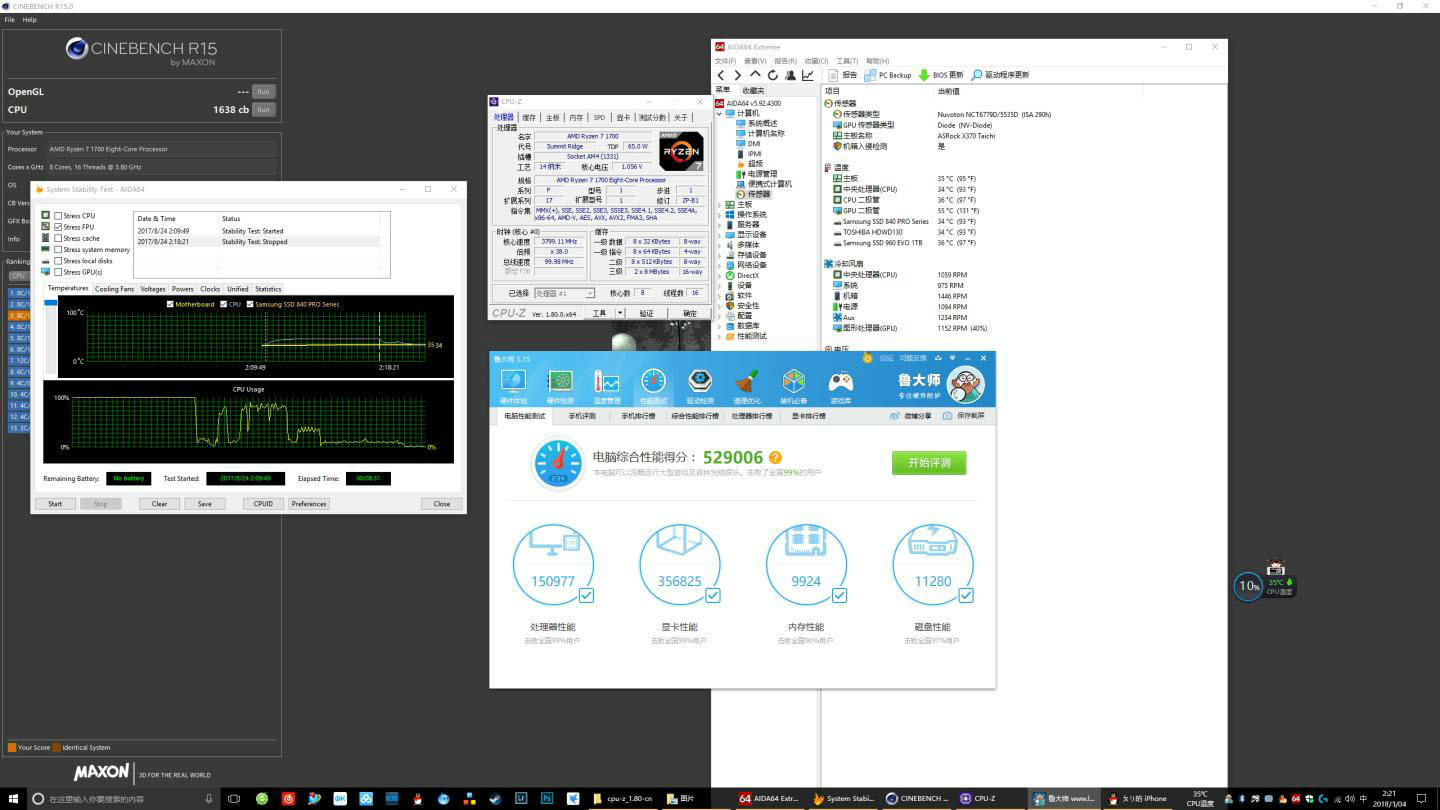Open File menu in Cinebench

pyautogui.click(x=9, y=19)
